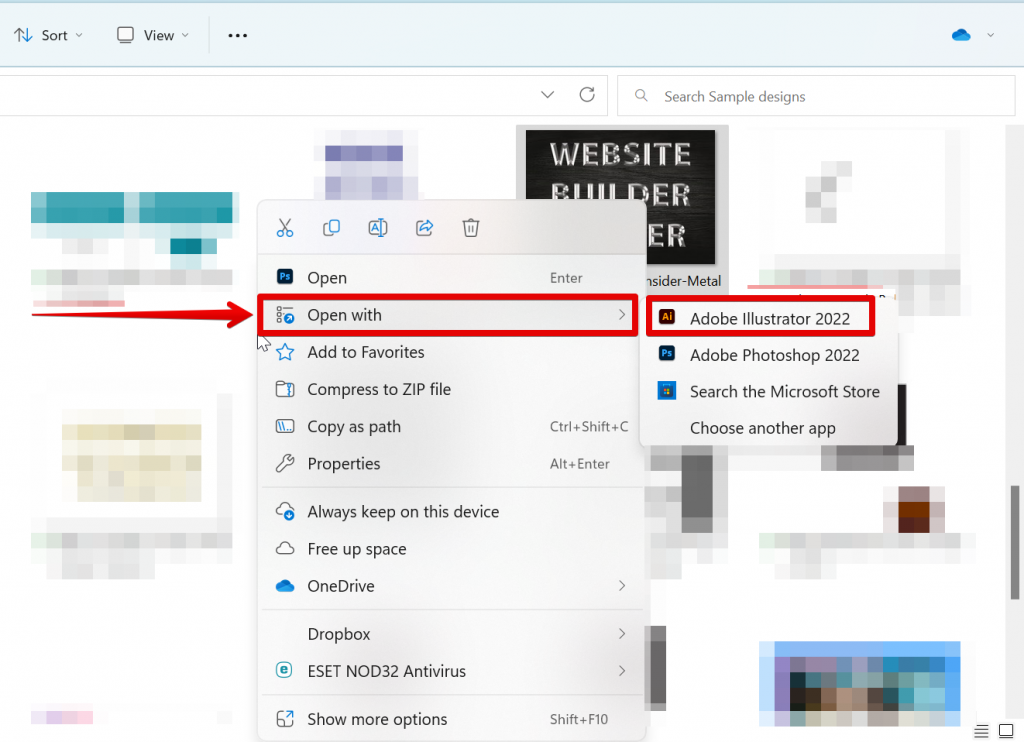1024x742 pixels.
Task: Choose another app from the Open with submenu
Action: pyautogui.click(x=763, y=428)
